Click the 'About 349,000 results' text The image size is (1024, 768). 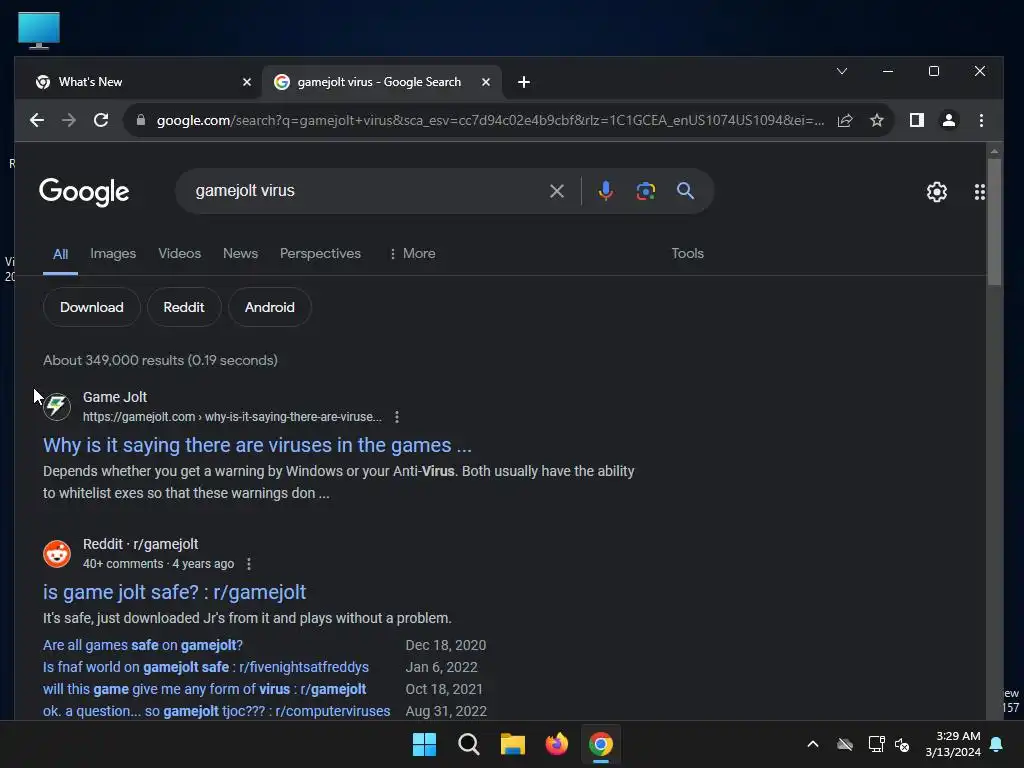pos(161,360)
